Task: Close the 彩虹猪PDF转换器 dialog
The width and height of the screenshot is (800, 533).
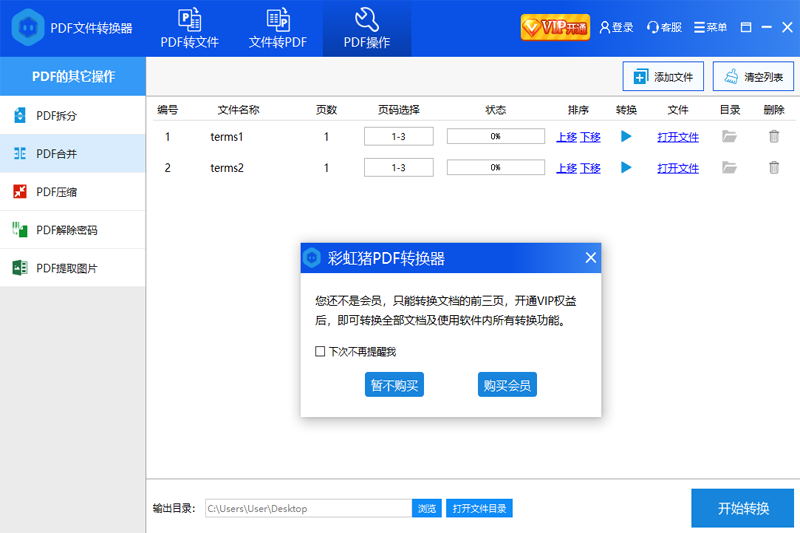Action: click(590, 258)
